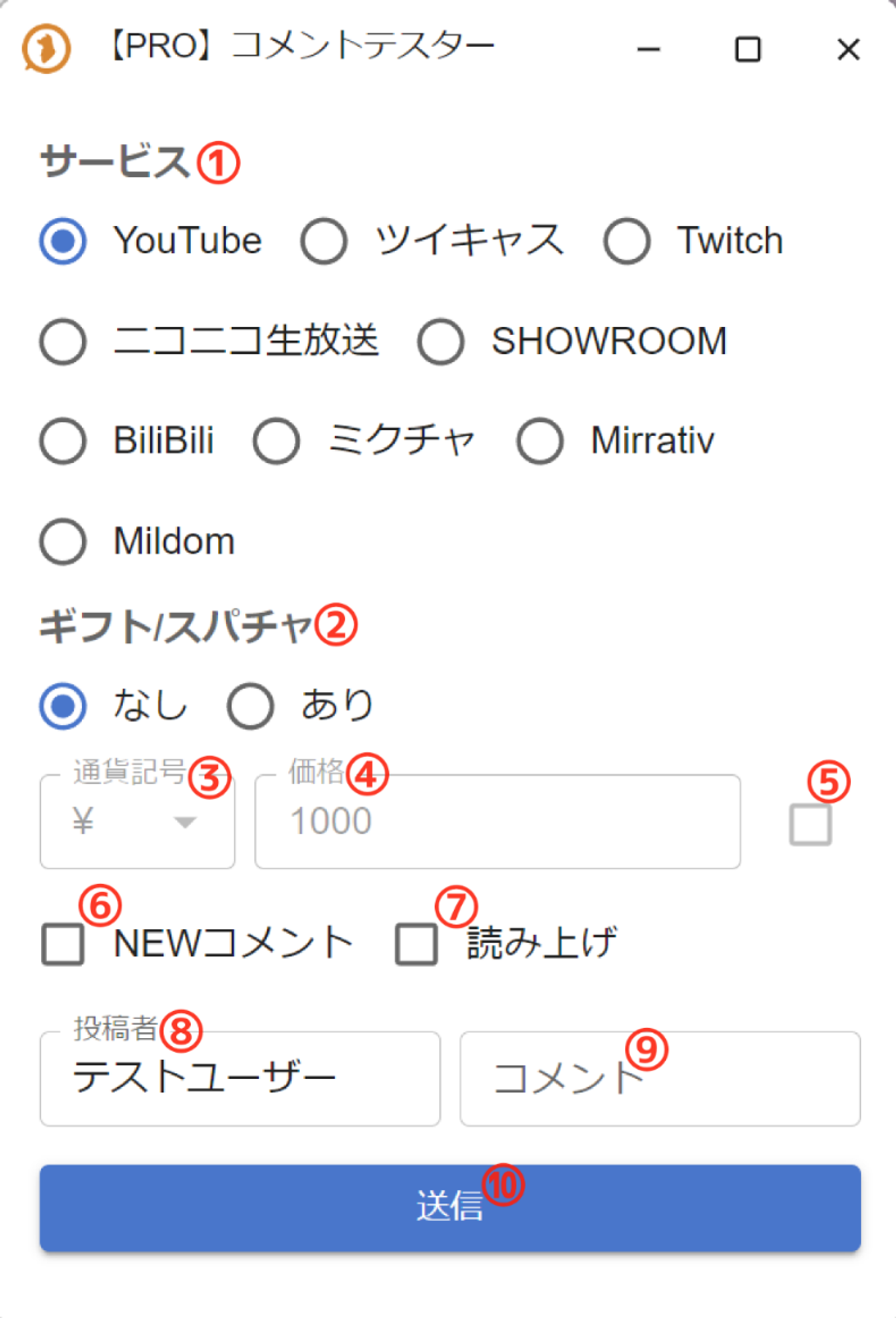The height and width of the screenshot is (1318, 896).
Task: Click the orange app logo icon
Action: tap(47, 48)
